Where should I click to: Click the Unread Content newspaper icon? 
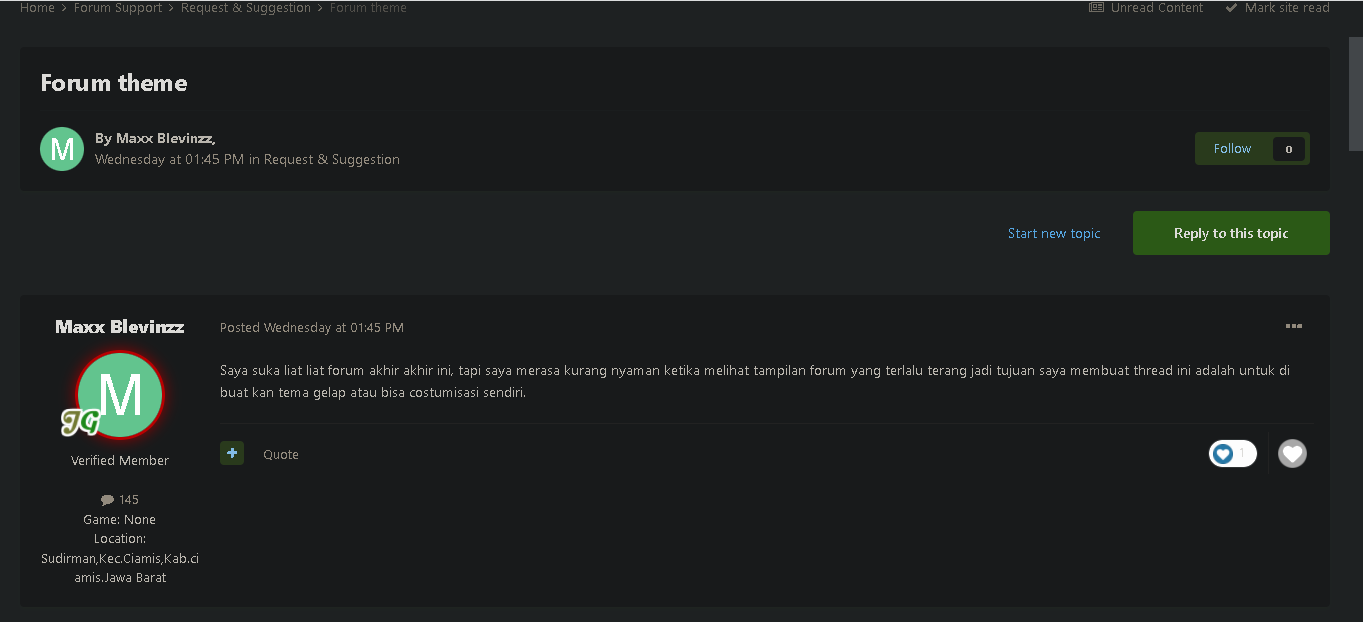1096,7
